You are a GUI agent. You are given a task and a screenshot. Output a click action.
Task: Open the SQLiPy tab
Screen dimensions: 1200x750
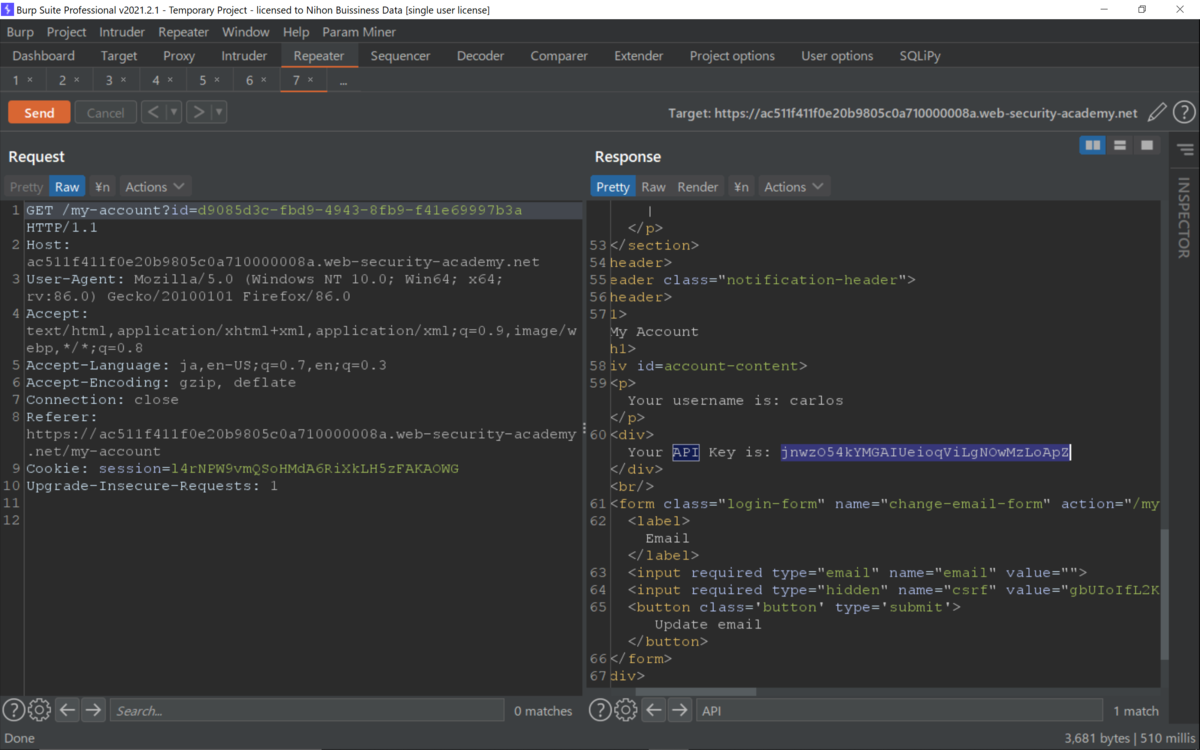[920, 56]
